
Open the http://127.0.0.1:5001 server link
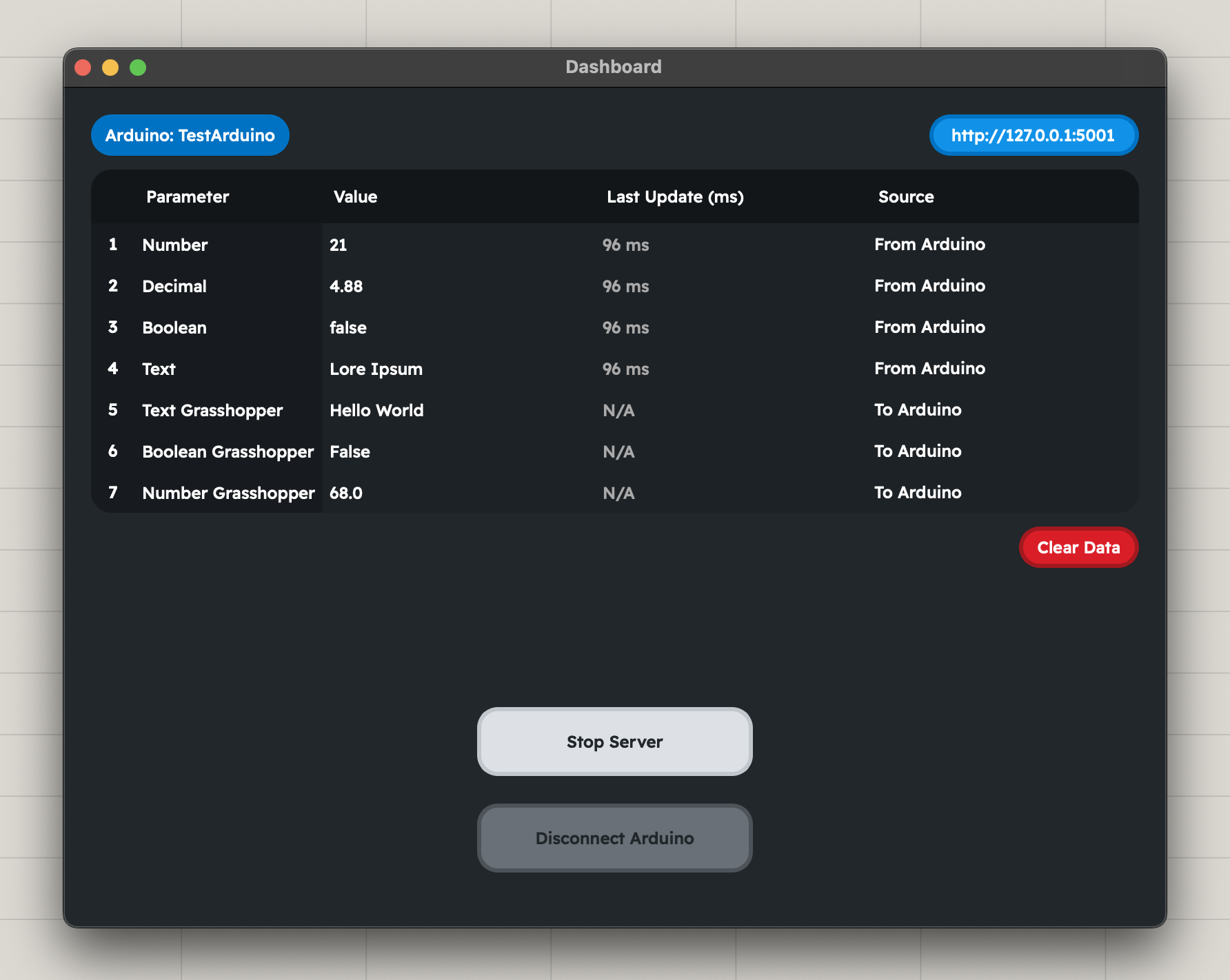point(1033,135)
